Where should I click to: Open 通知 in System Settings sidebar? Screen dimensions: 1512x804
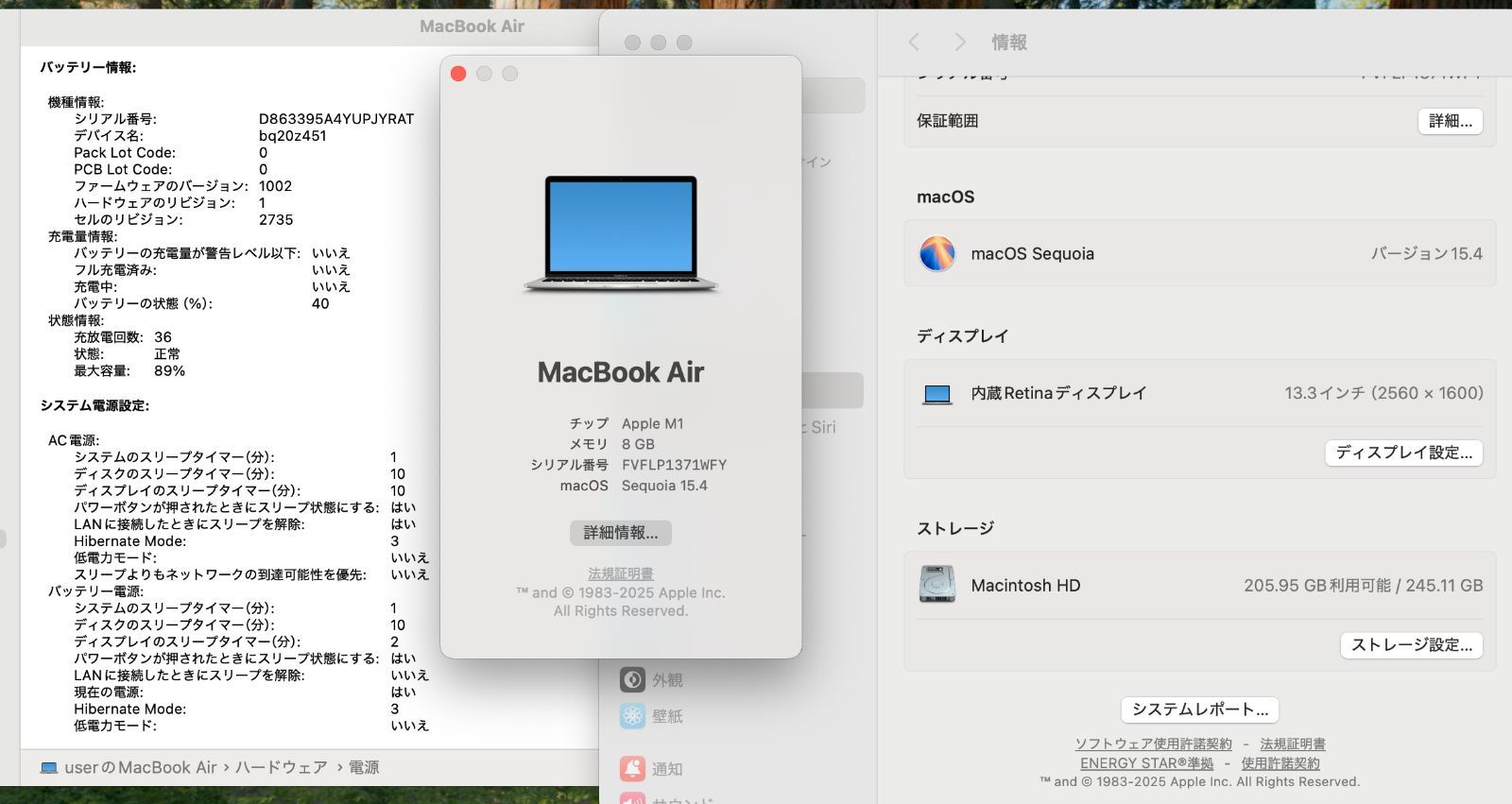651,769
